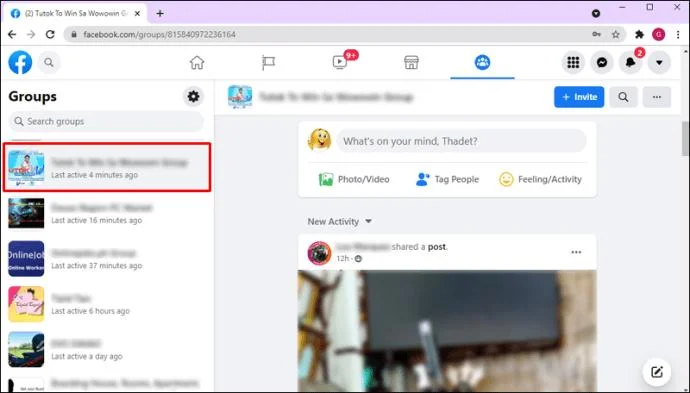
Task: Open the shared post photo
Action: (447, 331)
